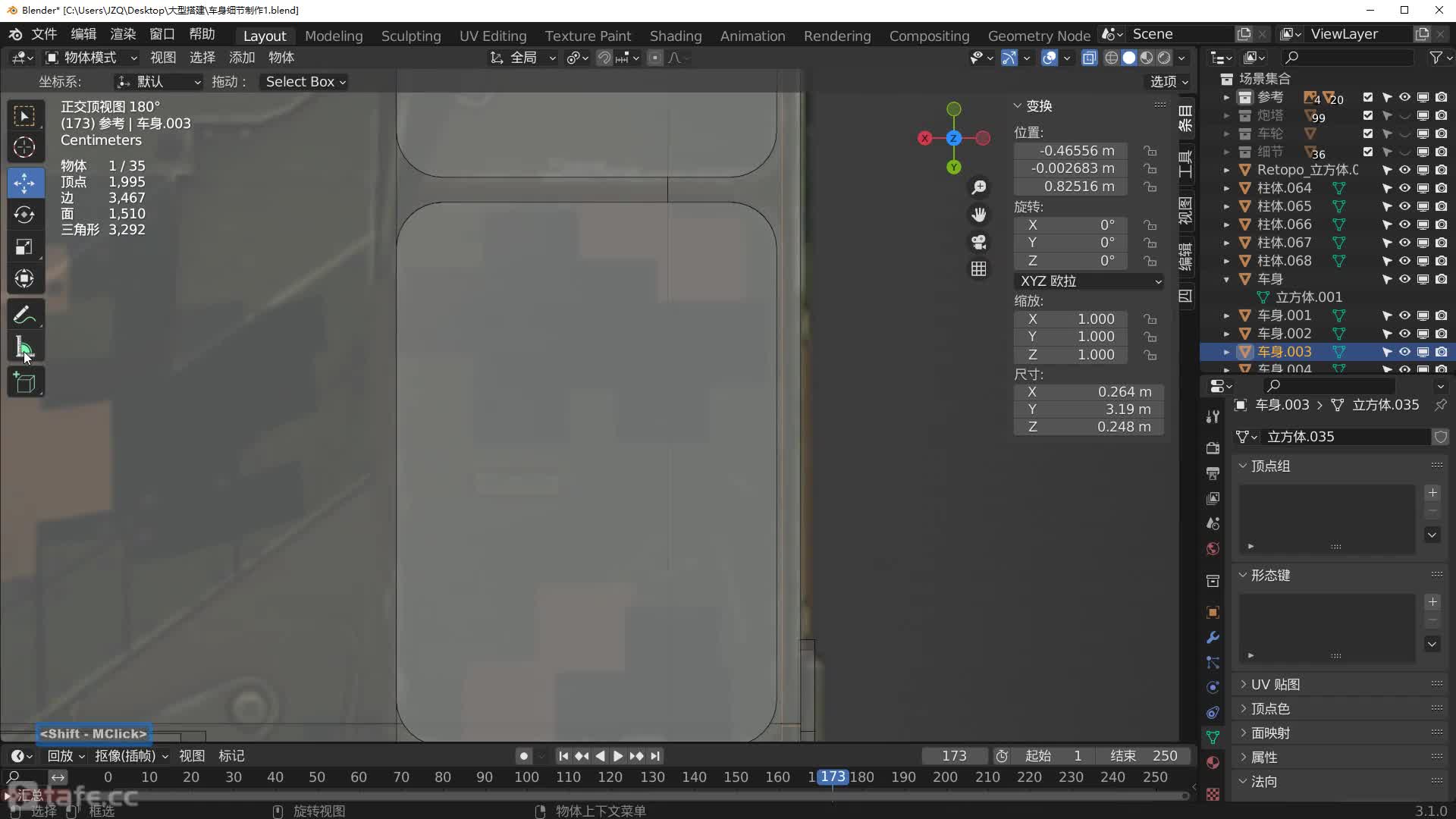Click the pan view hand icon

point(979,215)
